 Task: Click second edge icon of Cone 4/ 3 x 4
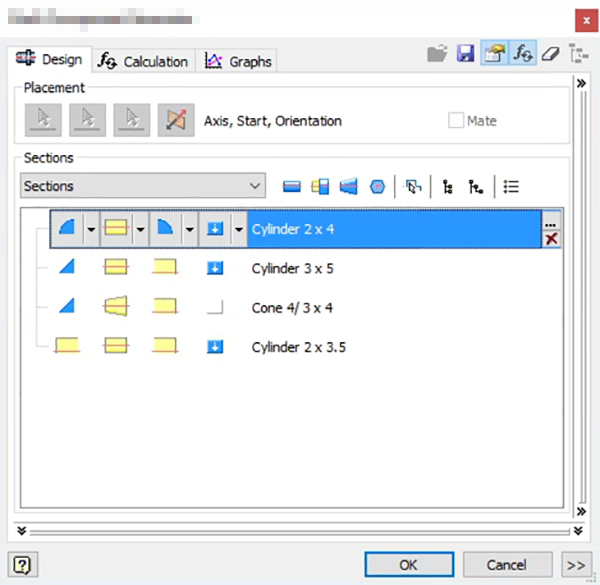tap(165, 306)
